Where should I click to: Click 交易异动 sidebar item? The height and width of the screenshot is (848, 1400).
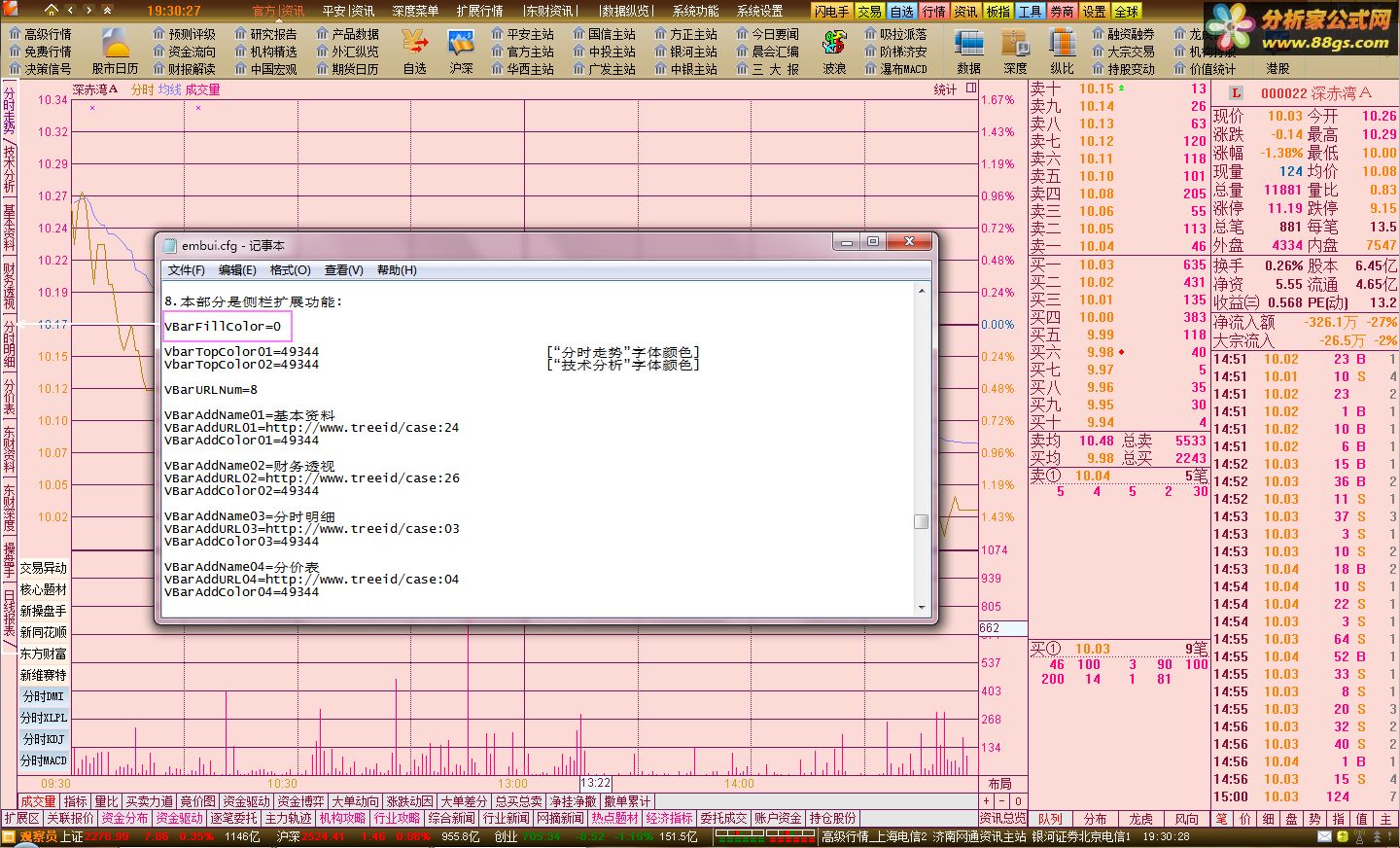pos(44,568)
